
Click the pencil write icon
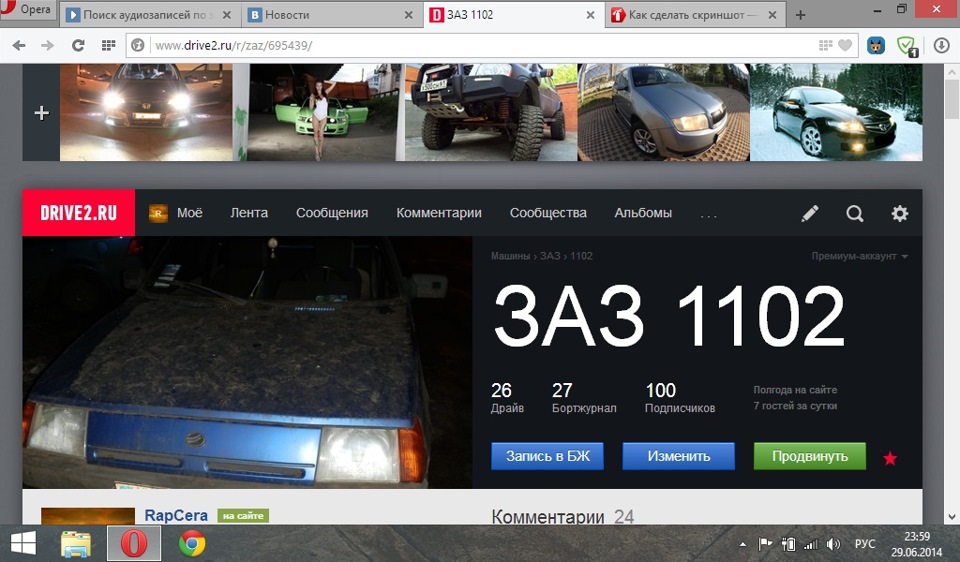point(809,213)
